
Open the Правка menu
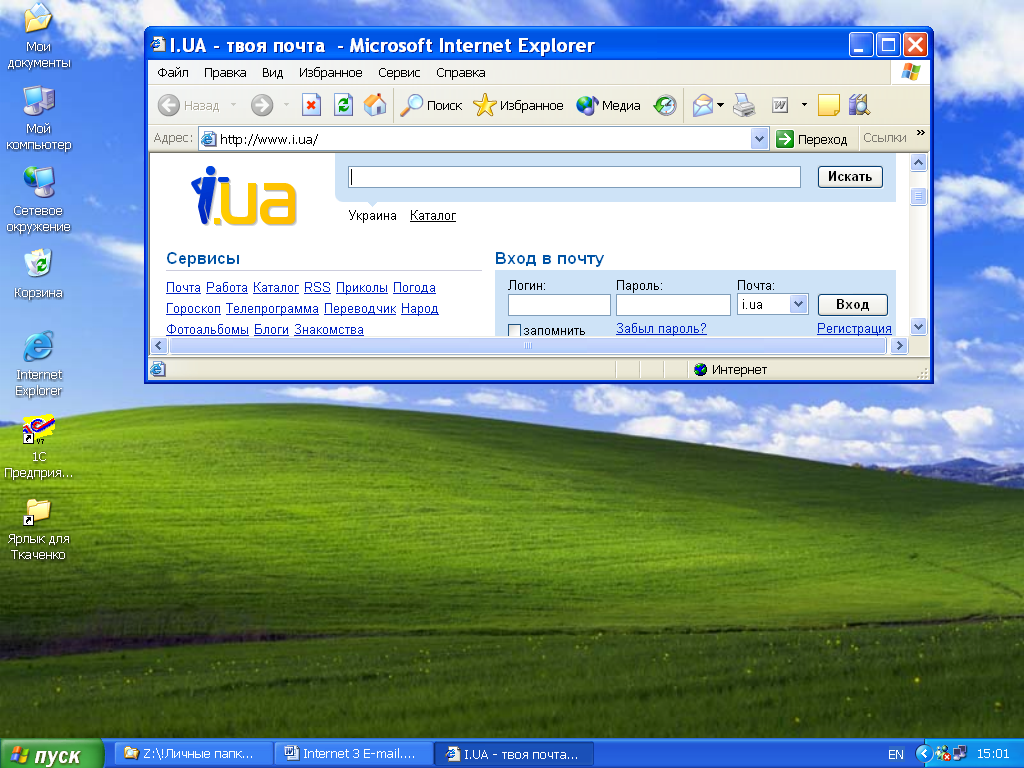coord(225,72)
